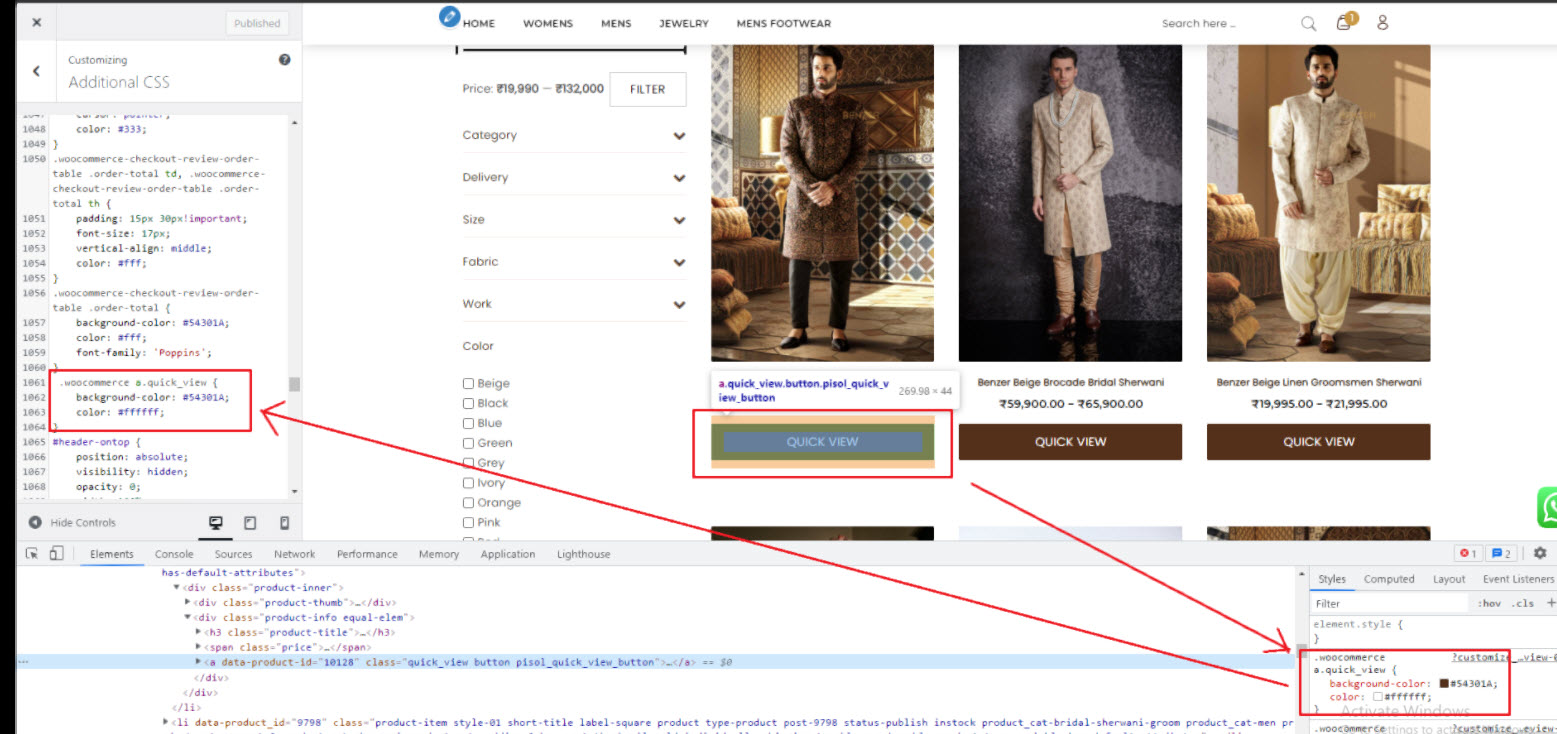Open the Layout styles tab
The height and width of the screenshot is (734, 1557).
tap(1448, 579)
